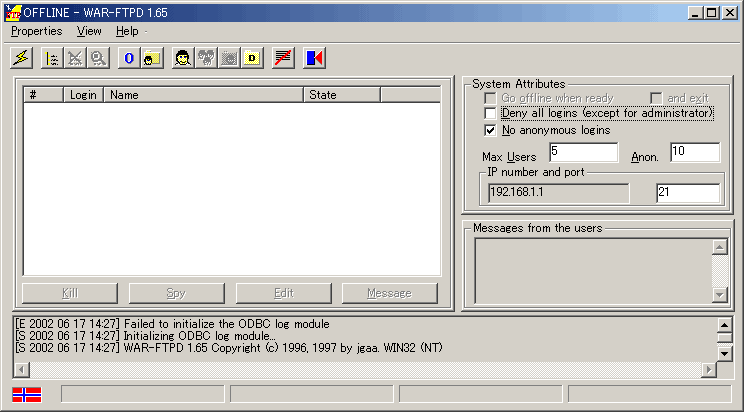Click the user list toolbar icon
Image resolution: width=744 pixels, height=412 pixels.
52,58
